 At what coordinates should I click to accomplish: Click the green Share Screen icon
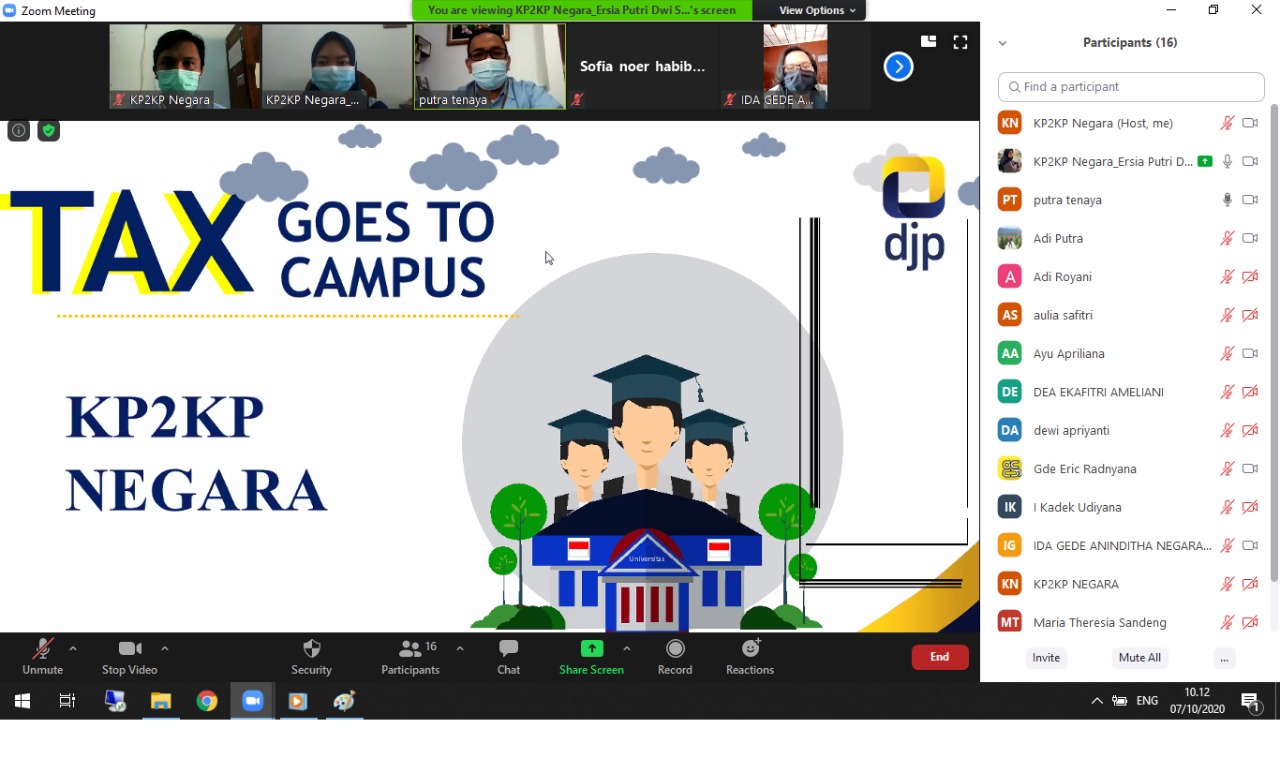click(592, 649)
